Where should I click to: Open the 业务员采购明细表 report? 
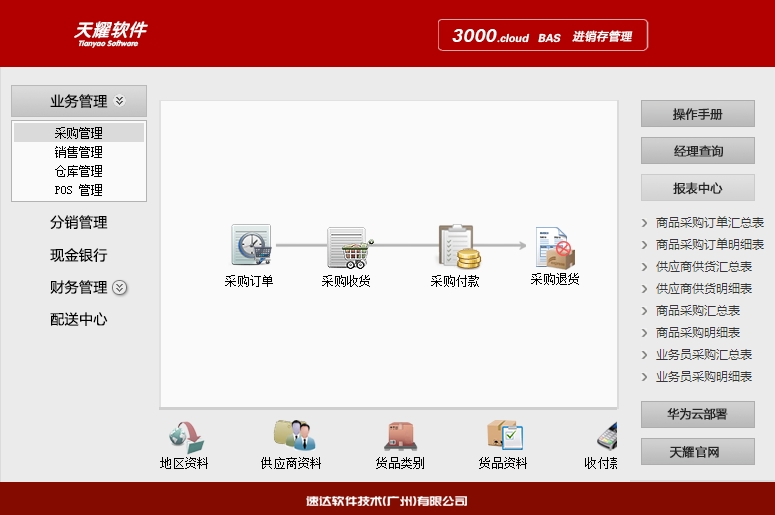click(x=704, y=377)
